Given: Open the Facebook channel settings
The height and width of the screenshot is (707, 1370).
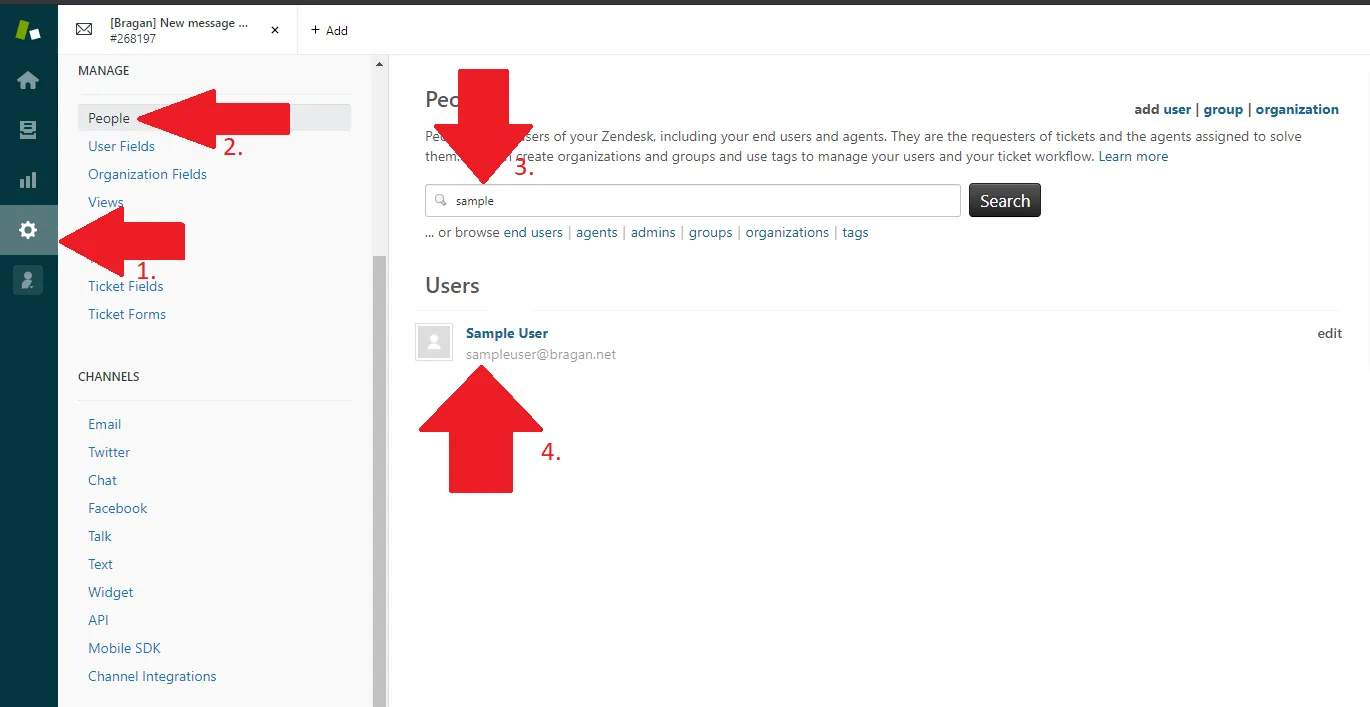Looking at the screenshot, I should pos(117,508).
